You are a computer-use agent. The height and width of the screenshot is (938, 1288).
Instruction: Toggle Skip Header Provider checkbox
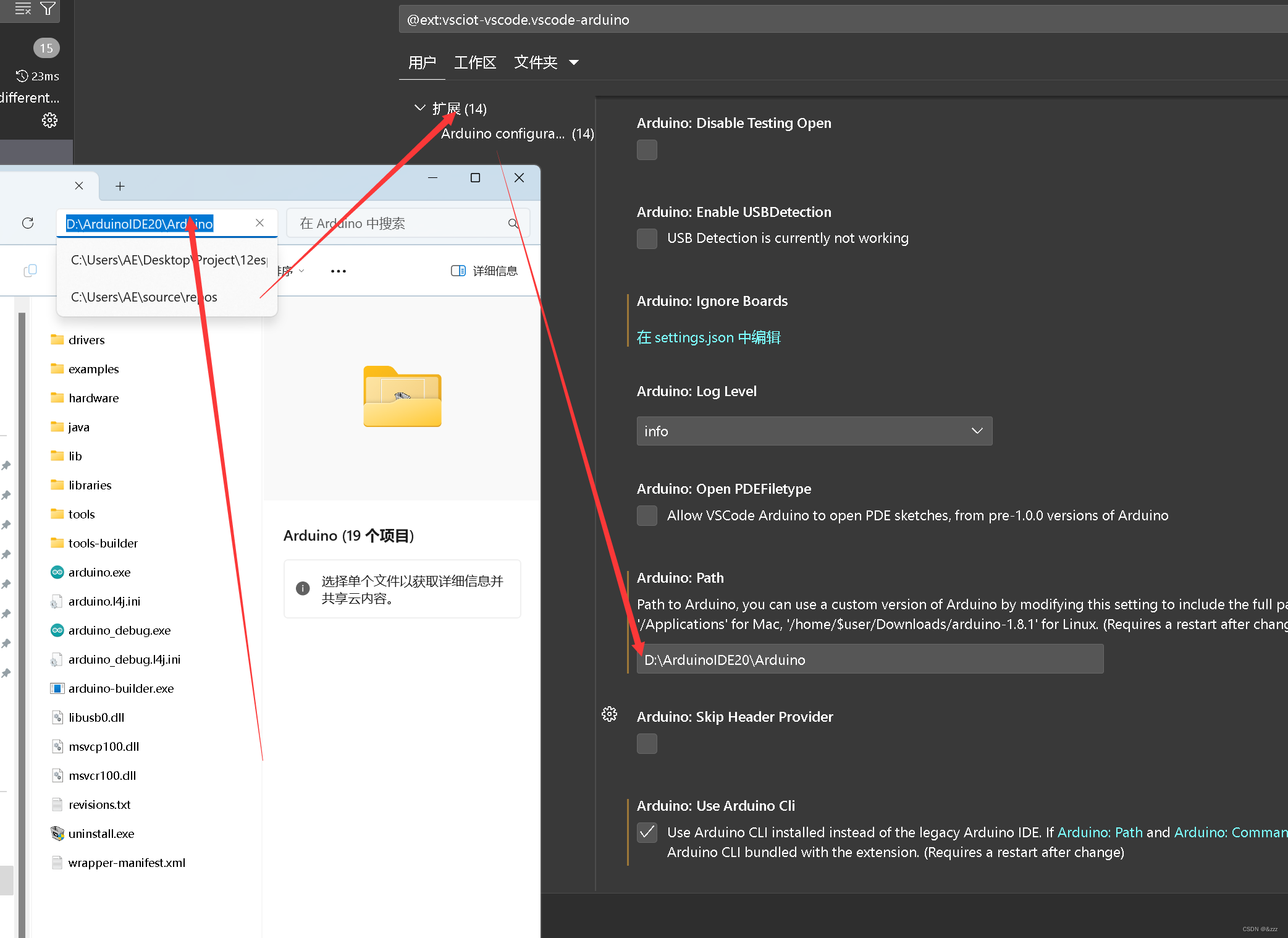point(647,743)
